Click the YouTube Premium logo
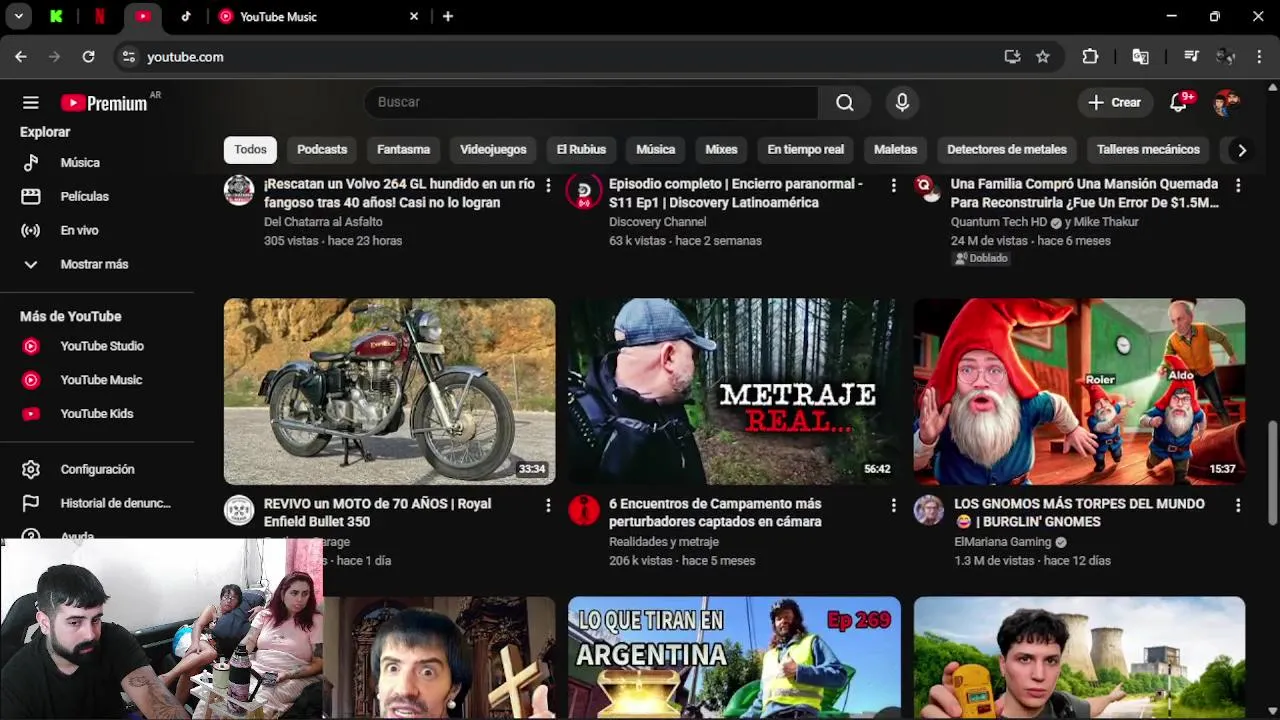 click(104, 103)
